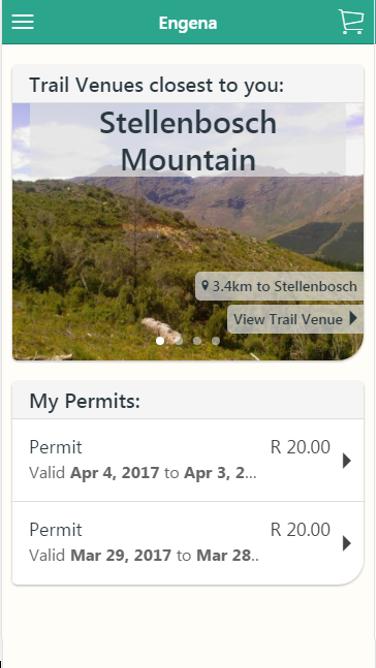Open the permit valid from Mar 29, 2017
This screenshot has height=668, width=376.
[188, 543]
